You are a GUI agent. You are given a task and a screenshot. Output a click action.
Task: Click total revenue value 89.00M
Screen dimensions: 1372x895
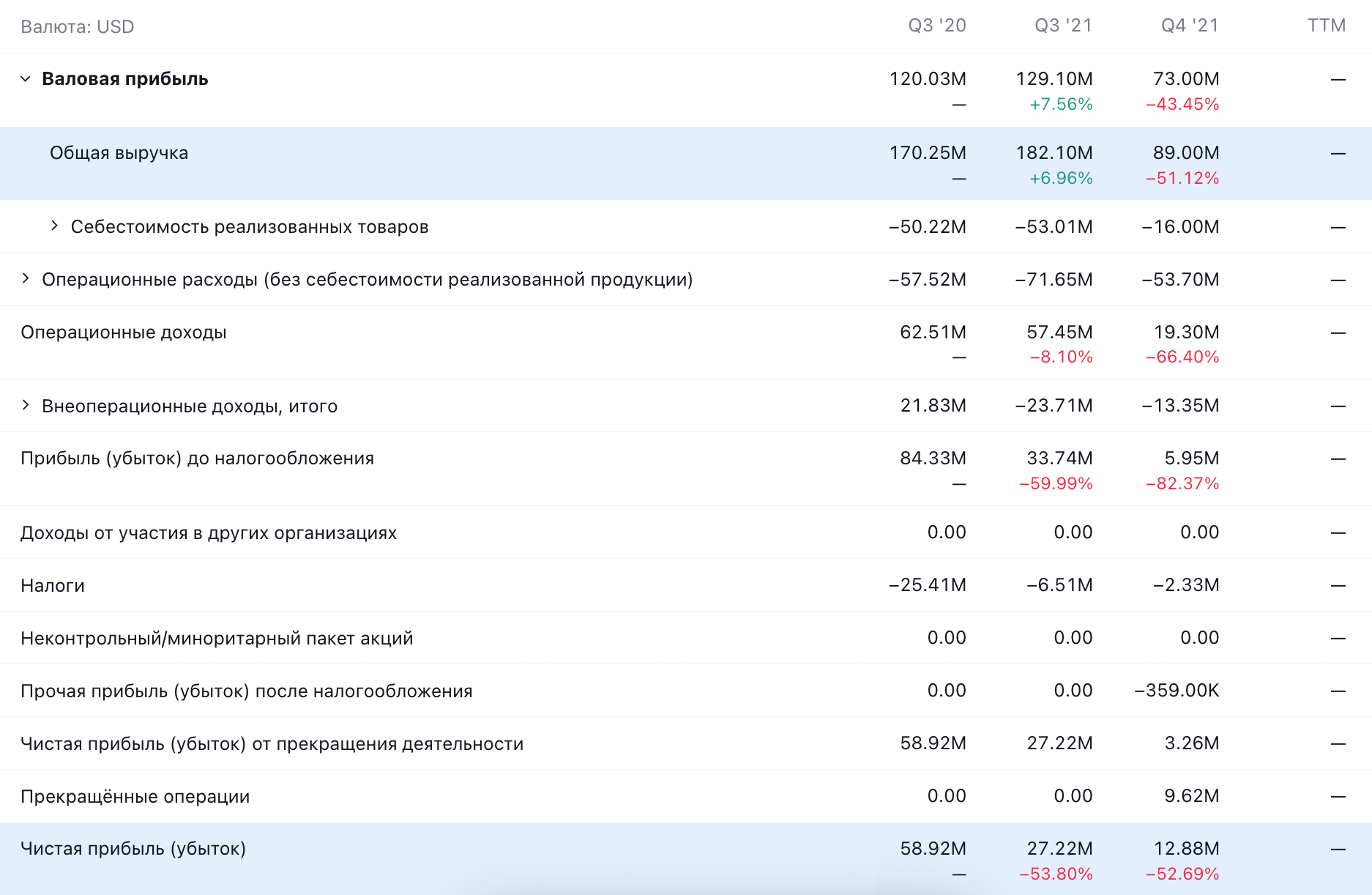[1186, 153]
